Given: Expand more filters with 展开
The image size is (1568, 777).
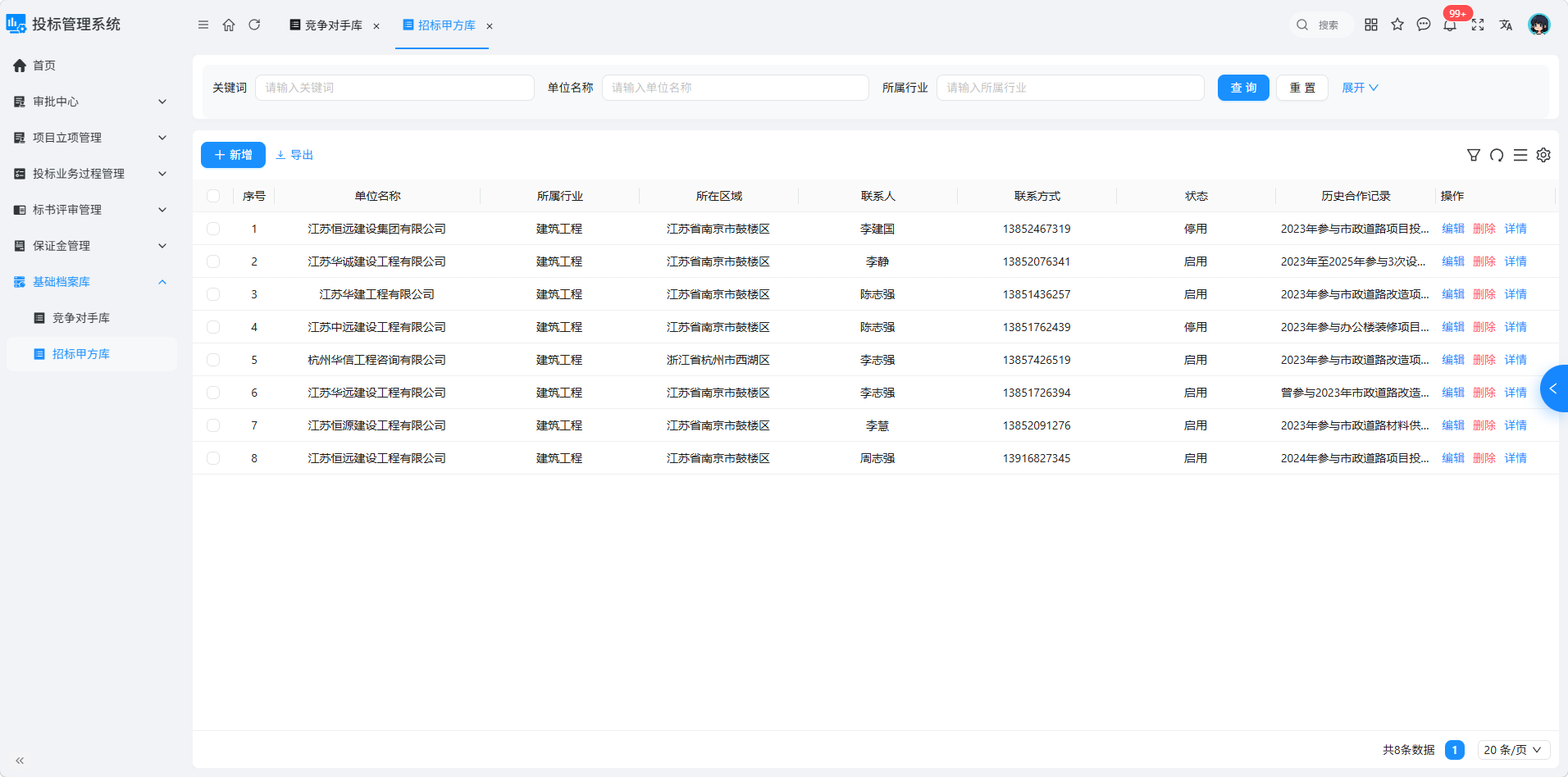Looking at the screenshot, I should [x=1360, y=88].
